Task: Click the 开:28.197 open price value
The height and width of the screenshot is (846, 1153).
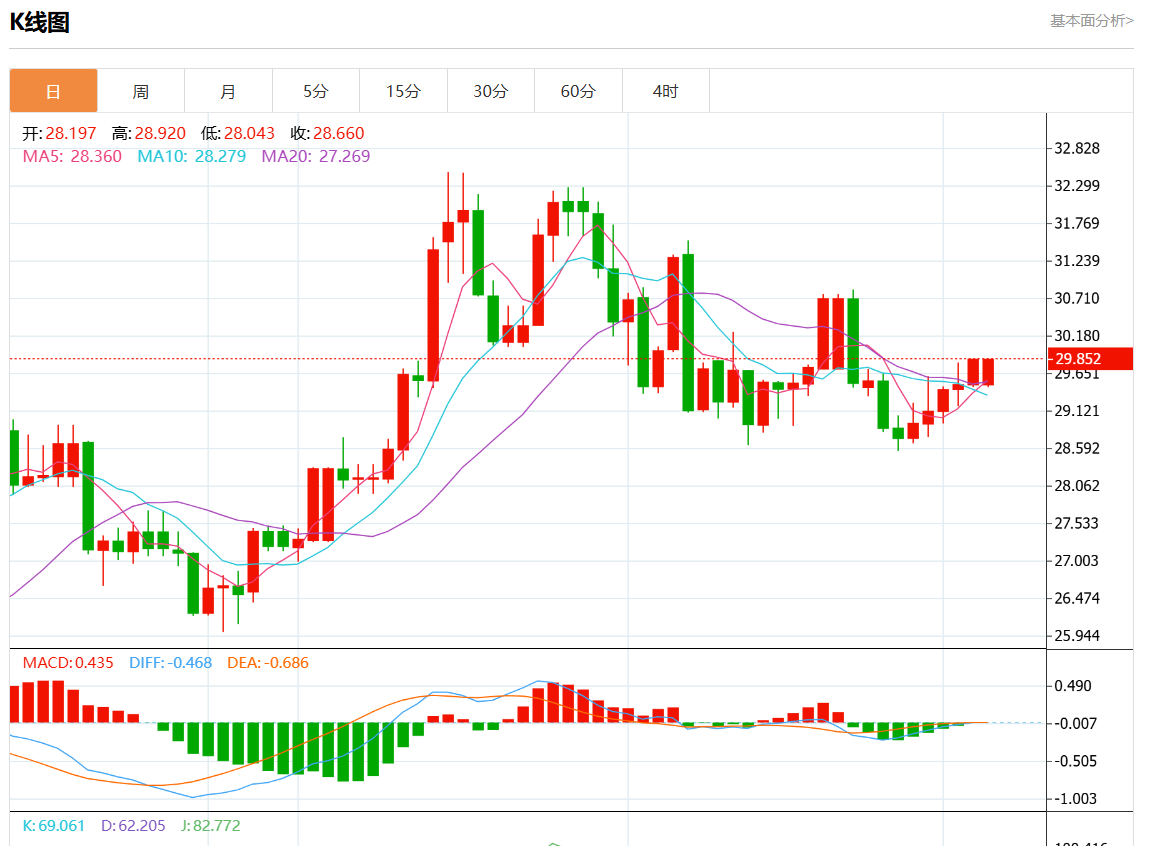Action: tap(60, 133)
